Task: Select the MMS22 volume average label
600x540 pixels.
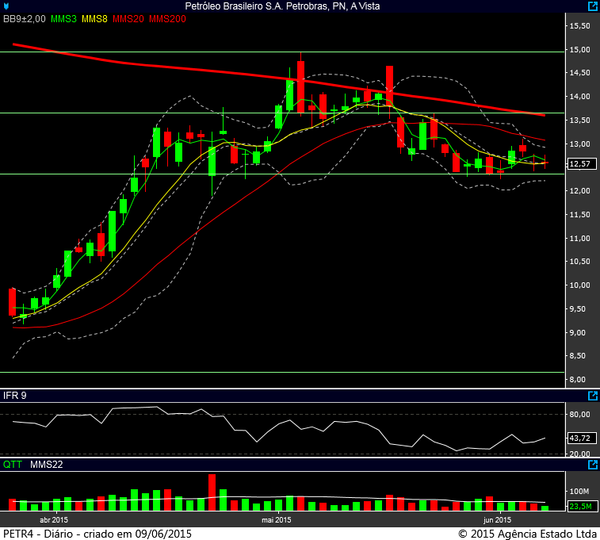Action: [46, 465]
